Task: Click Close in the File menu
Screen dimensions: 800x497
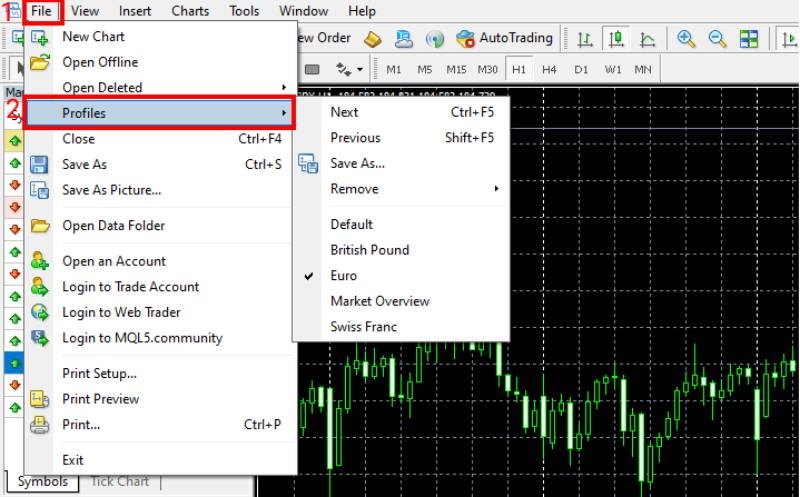Action: (160, 139)
